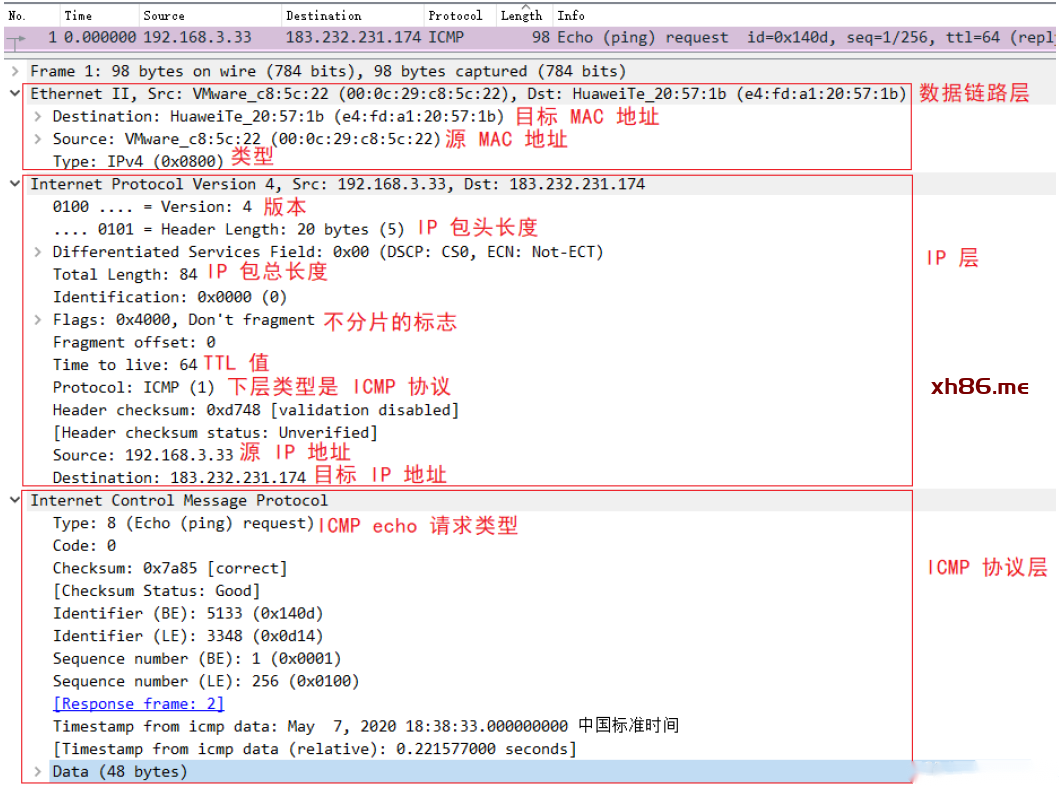Expand the Destination HuaweiTe MAC entry

(38, 116)
